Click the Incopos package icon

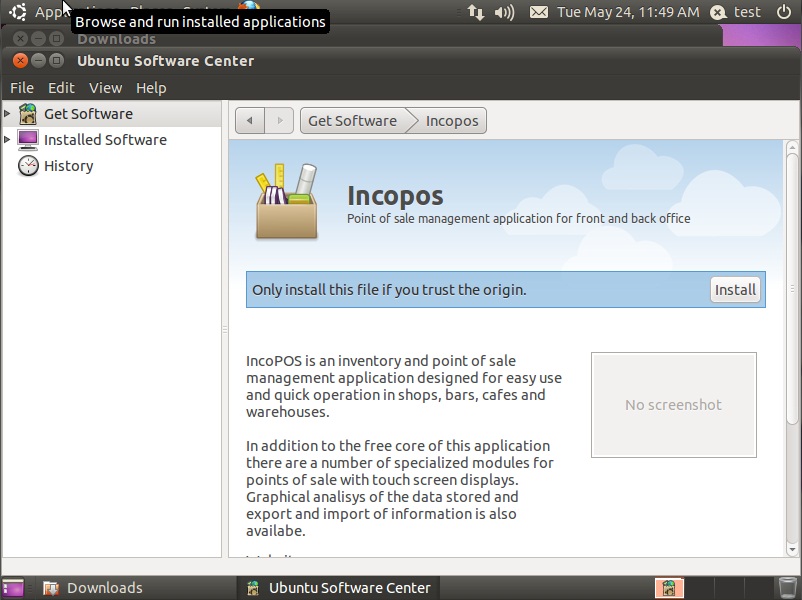(x=287, y=203)
